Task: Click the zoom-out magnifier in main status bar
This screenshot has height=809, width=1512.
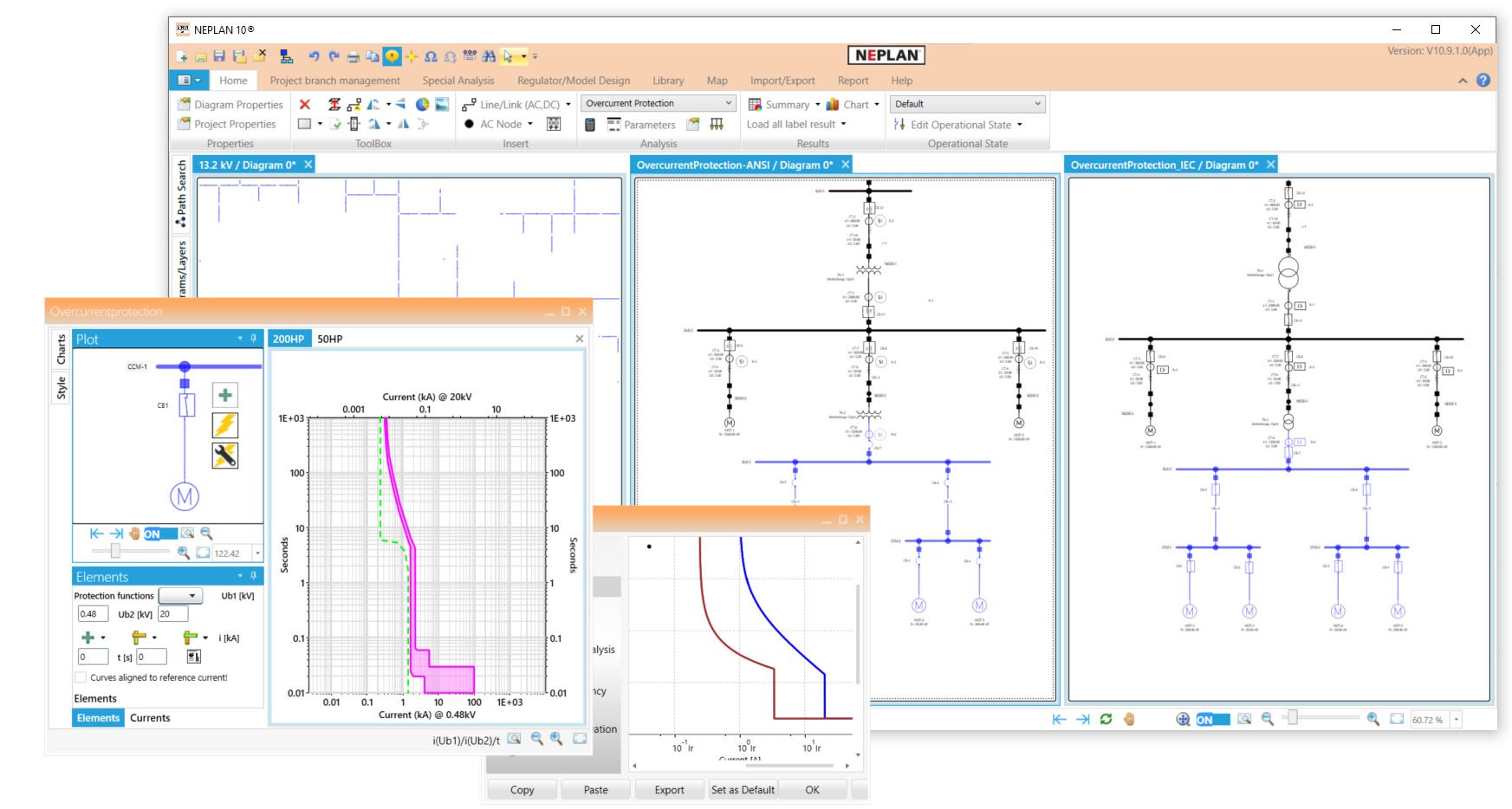Action: point(1267,719)
